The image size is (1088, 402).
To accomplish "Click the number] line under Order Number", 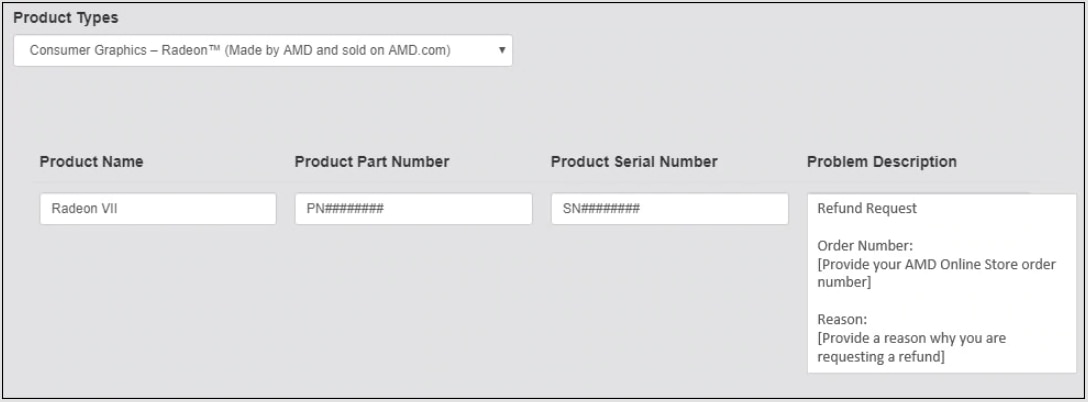I will click(844, 283).
